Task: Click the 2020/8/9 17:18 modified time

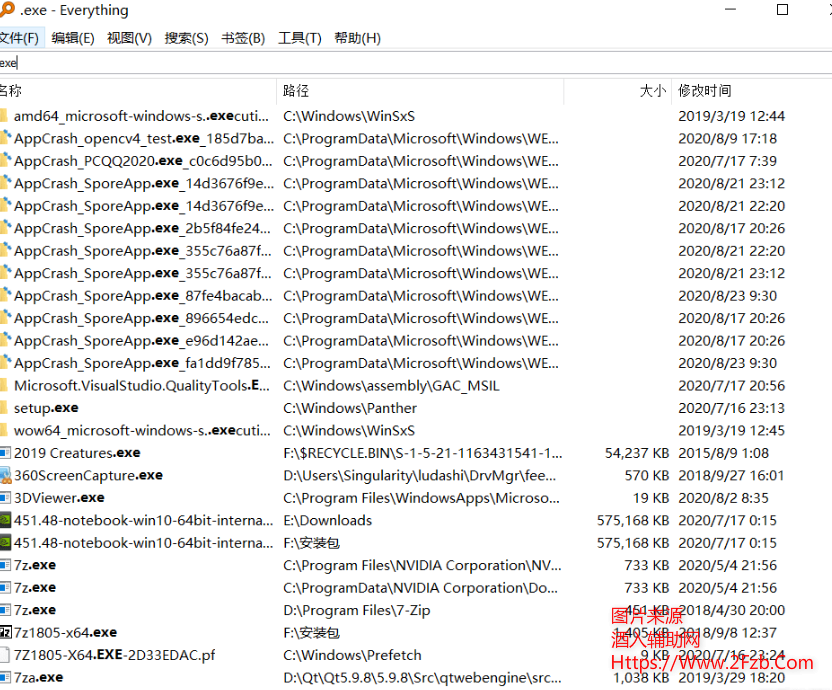Action: click(x=727, y=139)
